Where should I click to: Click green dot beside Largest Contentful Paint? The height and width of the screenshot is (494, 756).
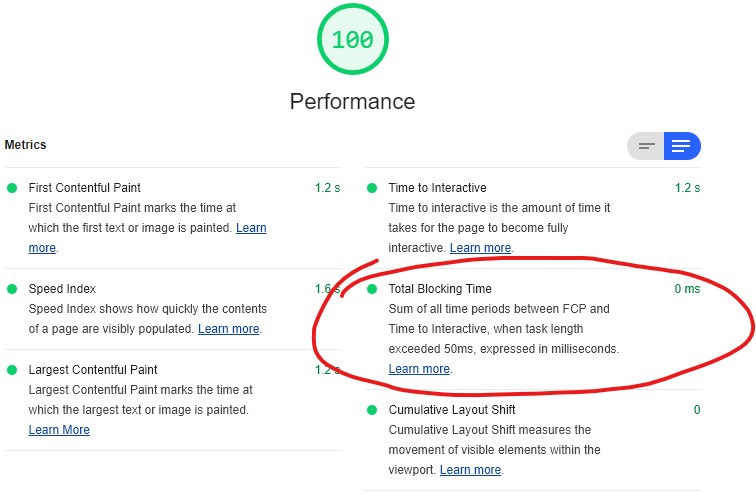pyautogui.click(x=12, y=370)
